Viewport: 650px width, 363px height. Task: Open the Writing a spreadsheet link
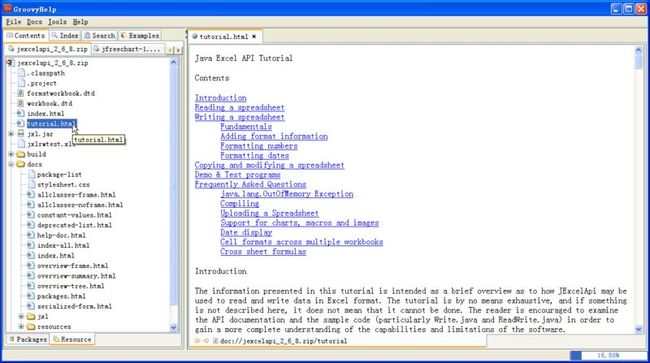(x=240, y=117)
